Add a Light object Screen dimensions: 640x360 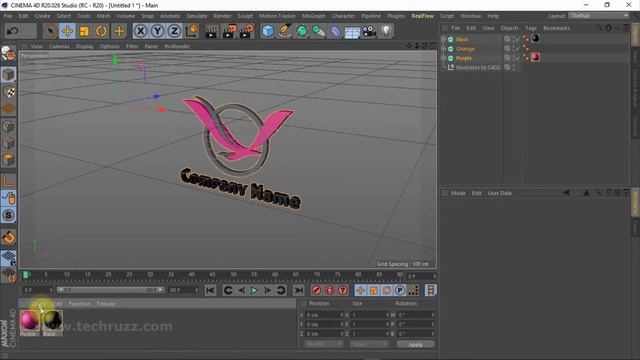386,31
